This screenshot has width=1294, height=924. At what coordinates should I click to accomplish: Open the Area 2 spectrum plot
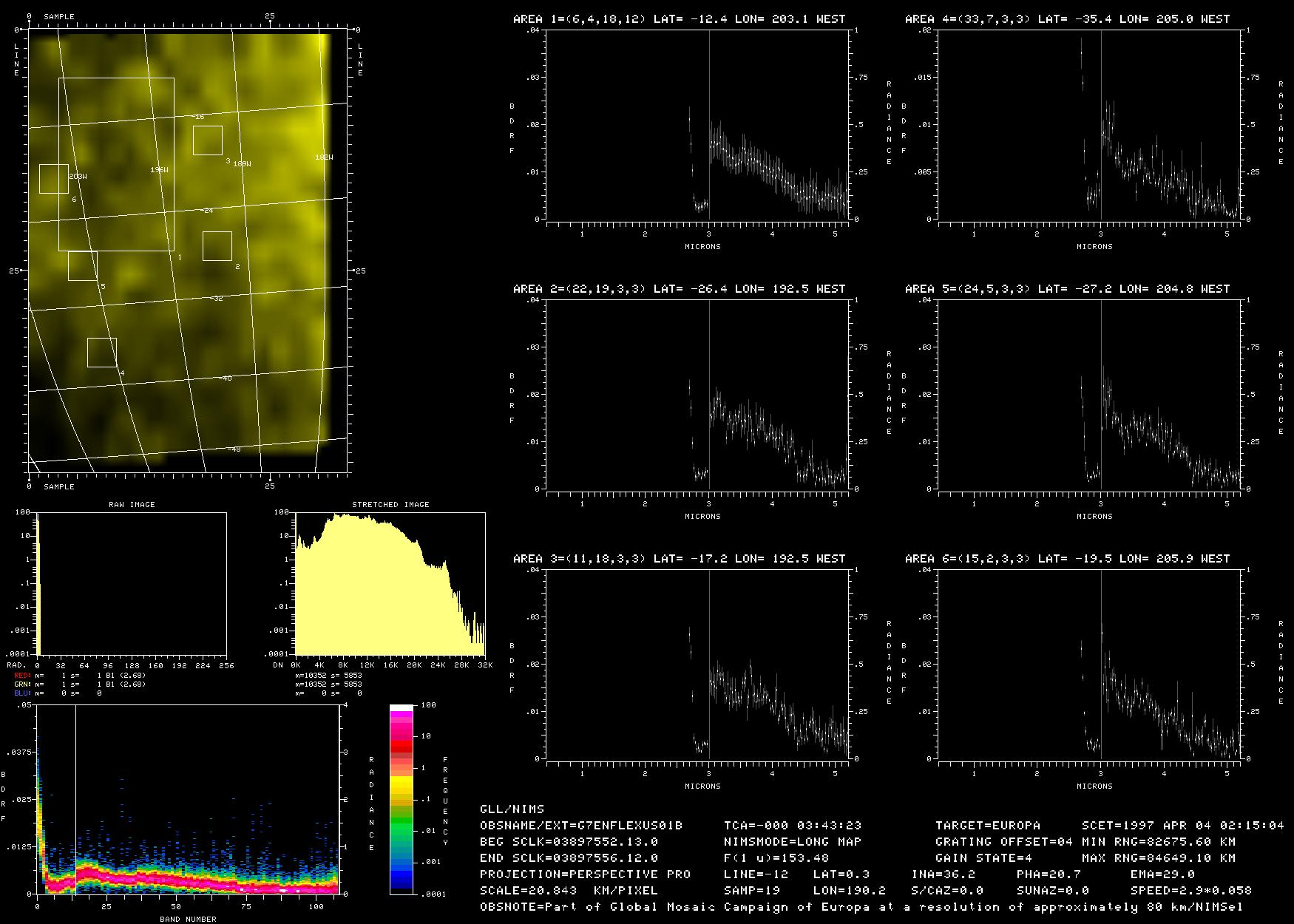coord(697,395)
